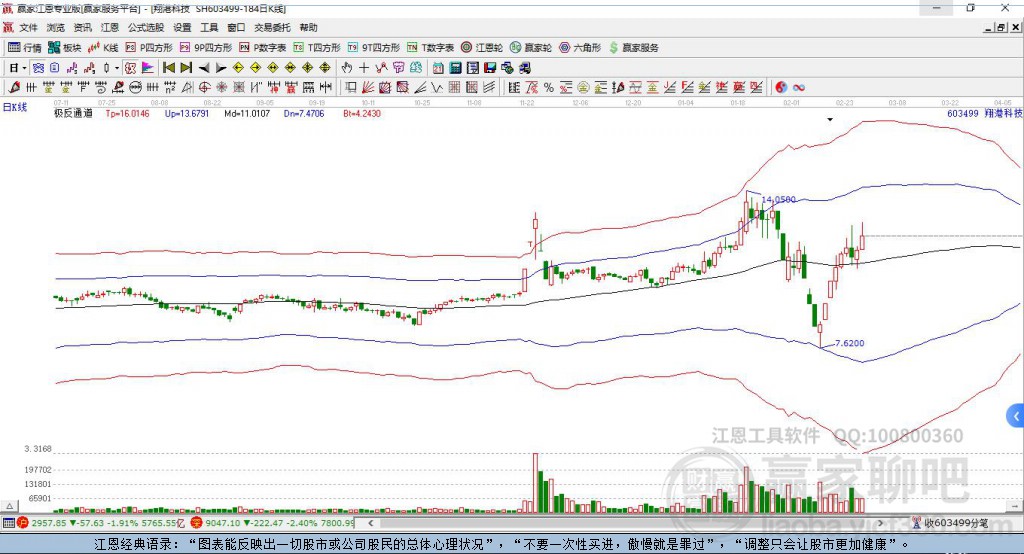
Task: Open the 江恩轮 Gann wheel
Action: tap(482, 48)
